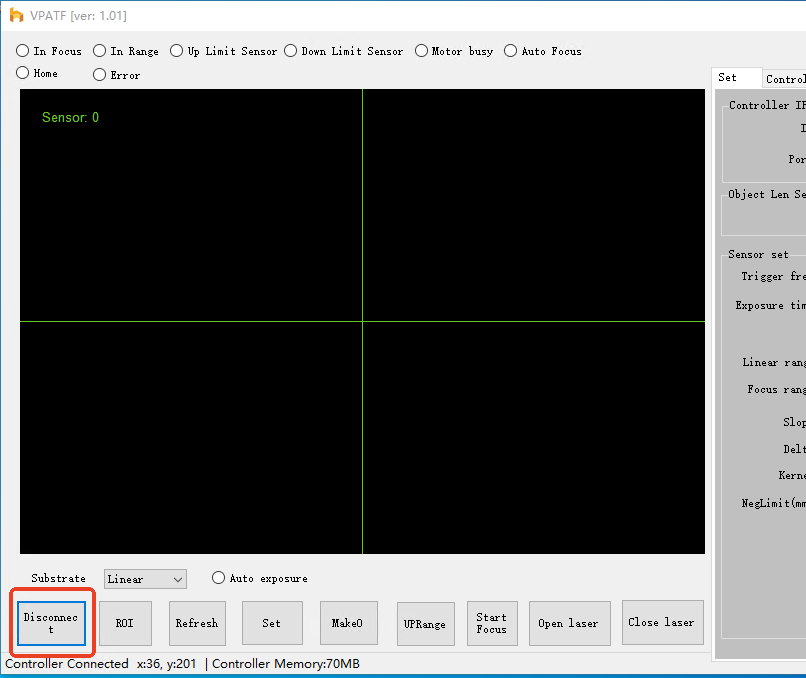Open the Control tab
This screenshot has width=806, height=678.
coord(784,79)
